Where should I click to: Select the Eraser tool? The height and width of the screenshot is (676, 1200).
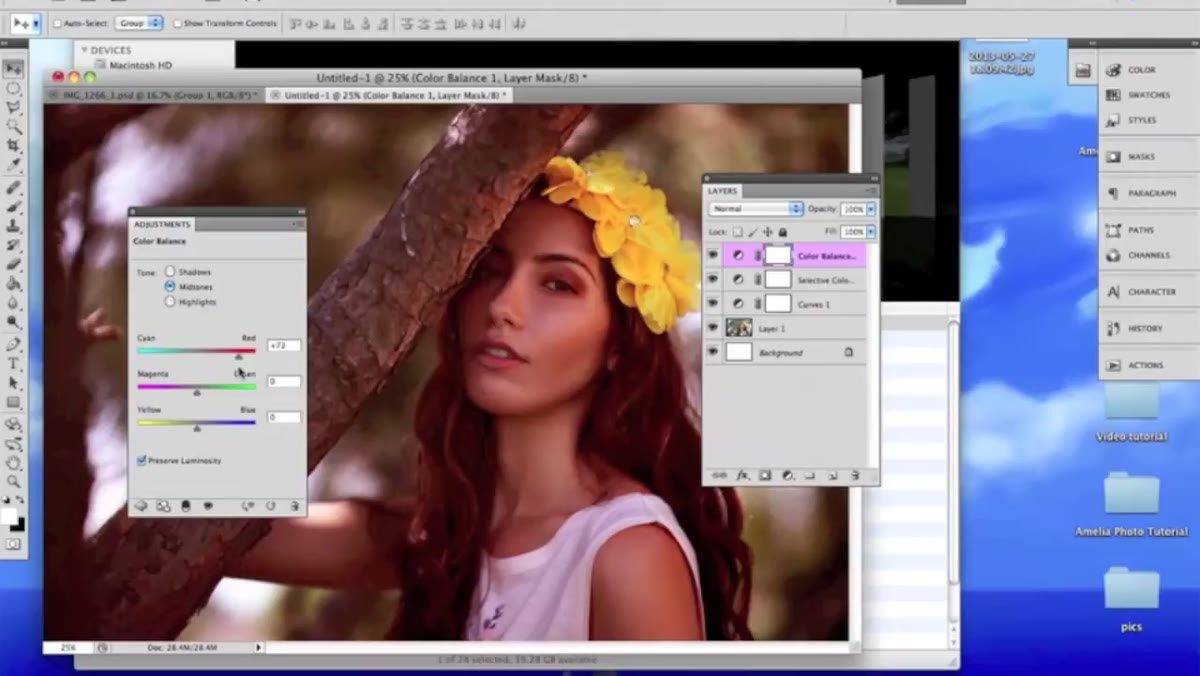[13, 265]
